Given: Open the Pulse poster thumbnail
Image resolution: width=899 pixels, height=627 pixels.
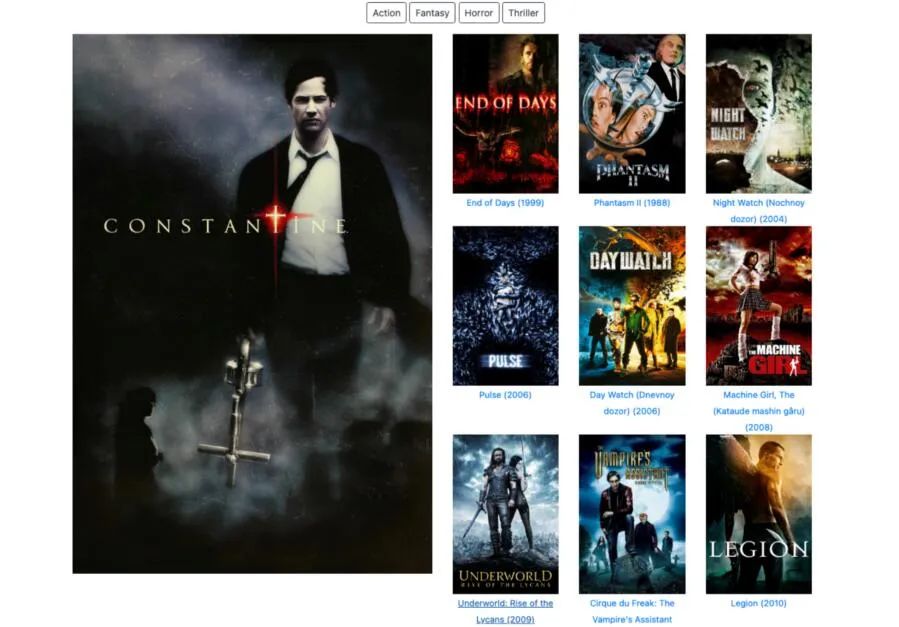Looking at the screenshot, I should coord(505,305).
